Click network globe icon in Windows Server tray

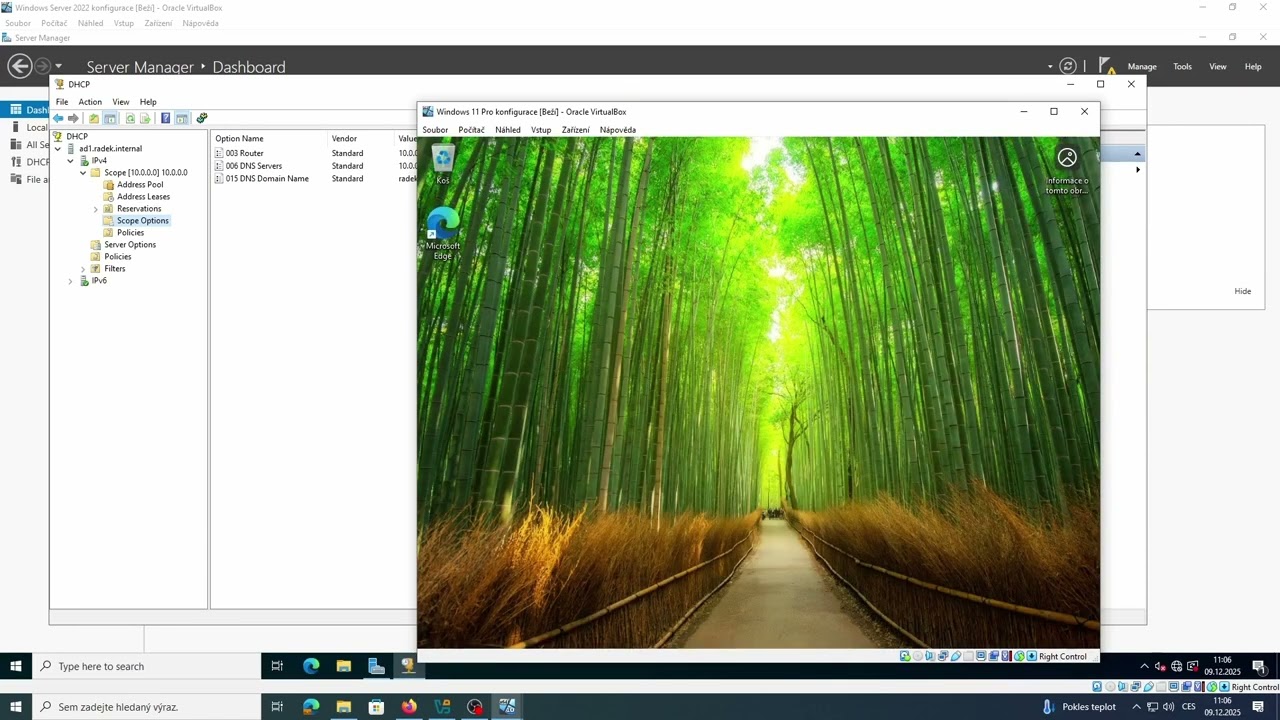(1177, 667)
